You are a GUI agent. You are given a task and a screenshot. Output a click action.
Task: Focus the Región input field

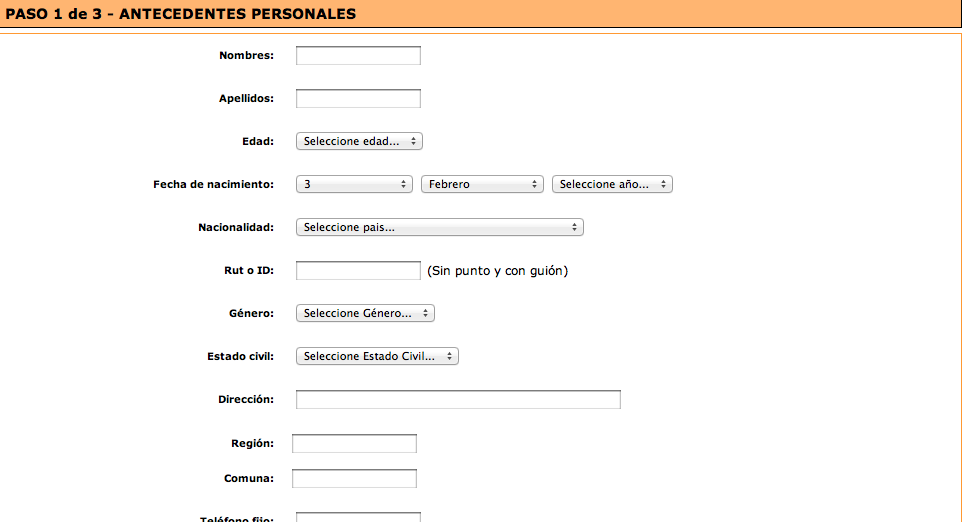pos(354,444)
